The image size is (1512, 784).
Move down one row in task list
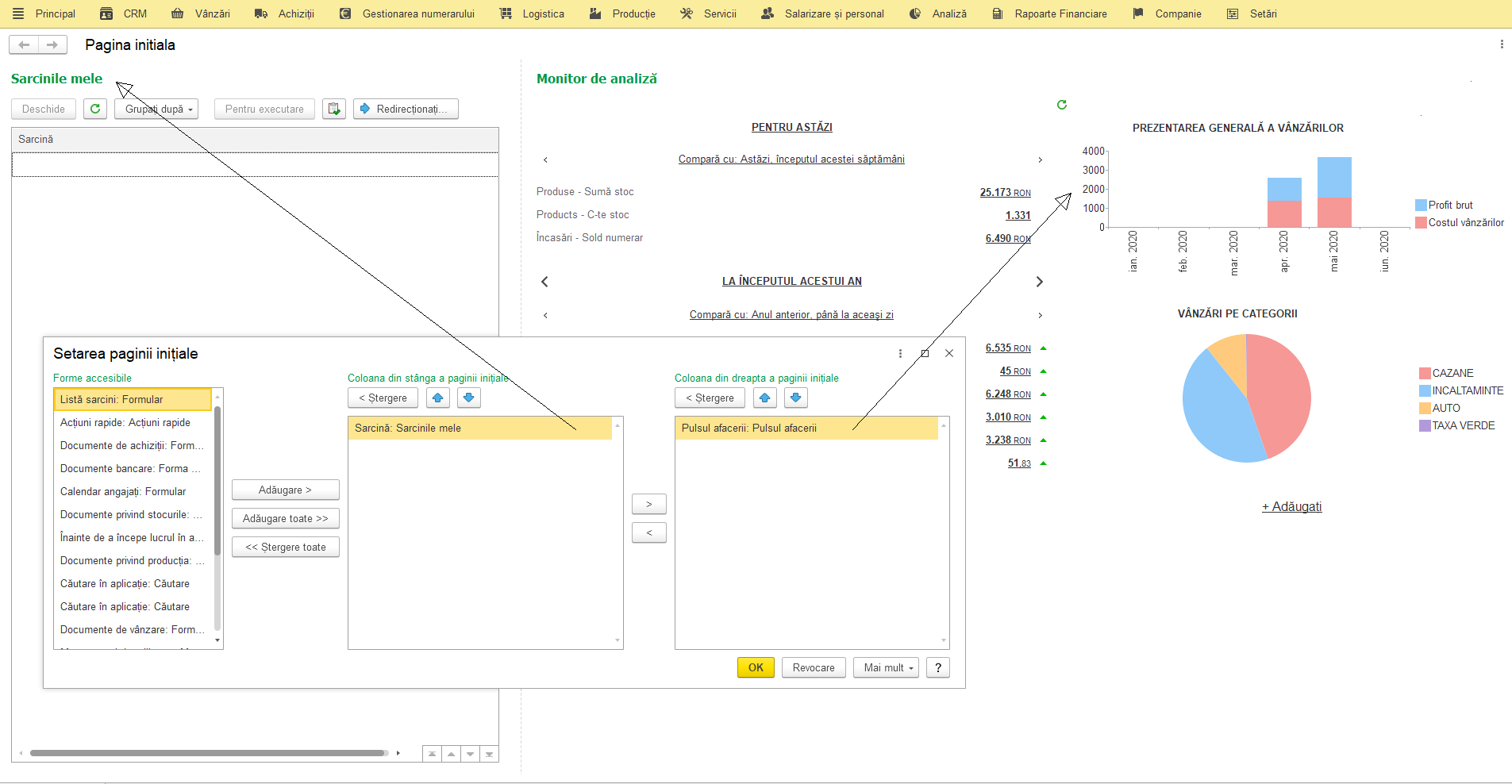[470, 754]
